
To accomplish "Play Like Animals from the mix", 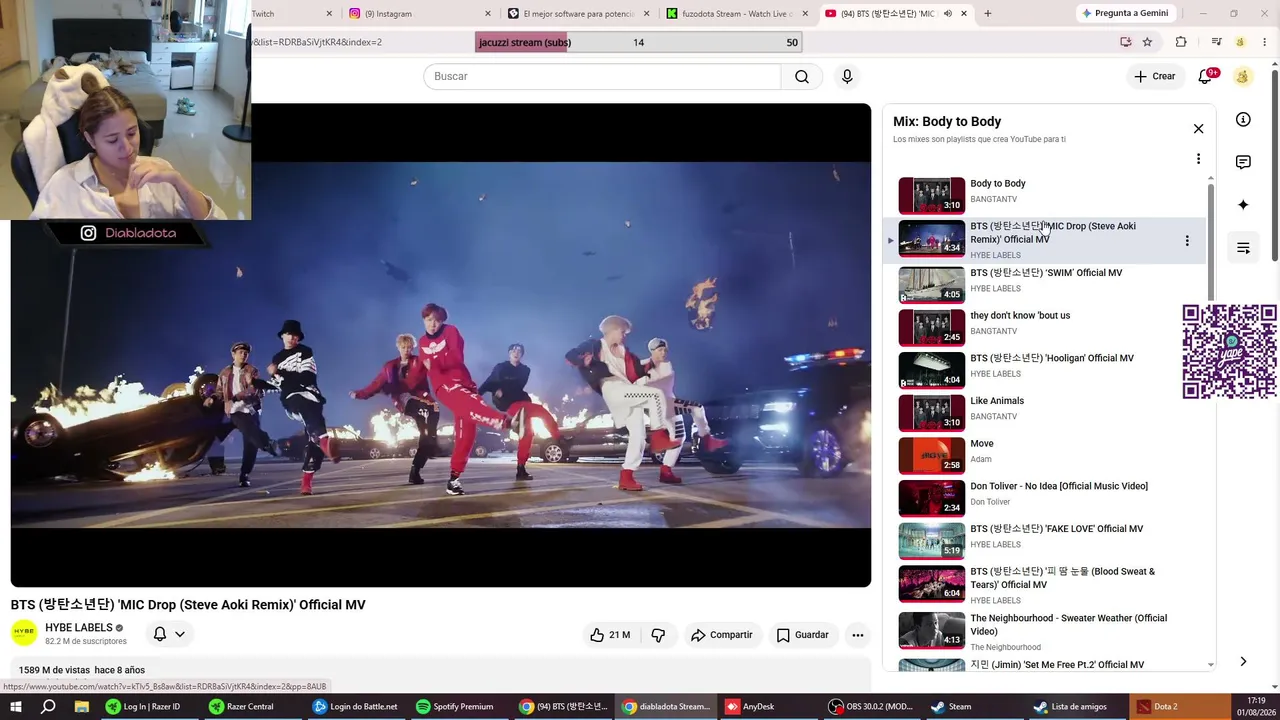I will pyautogui.click(x=1043, y=413).
